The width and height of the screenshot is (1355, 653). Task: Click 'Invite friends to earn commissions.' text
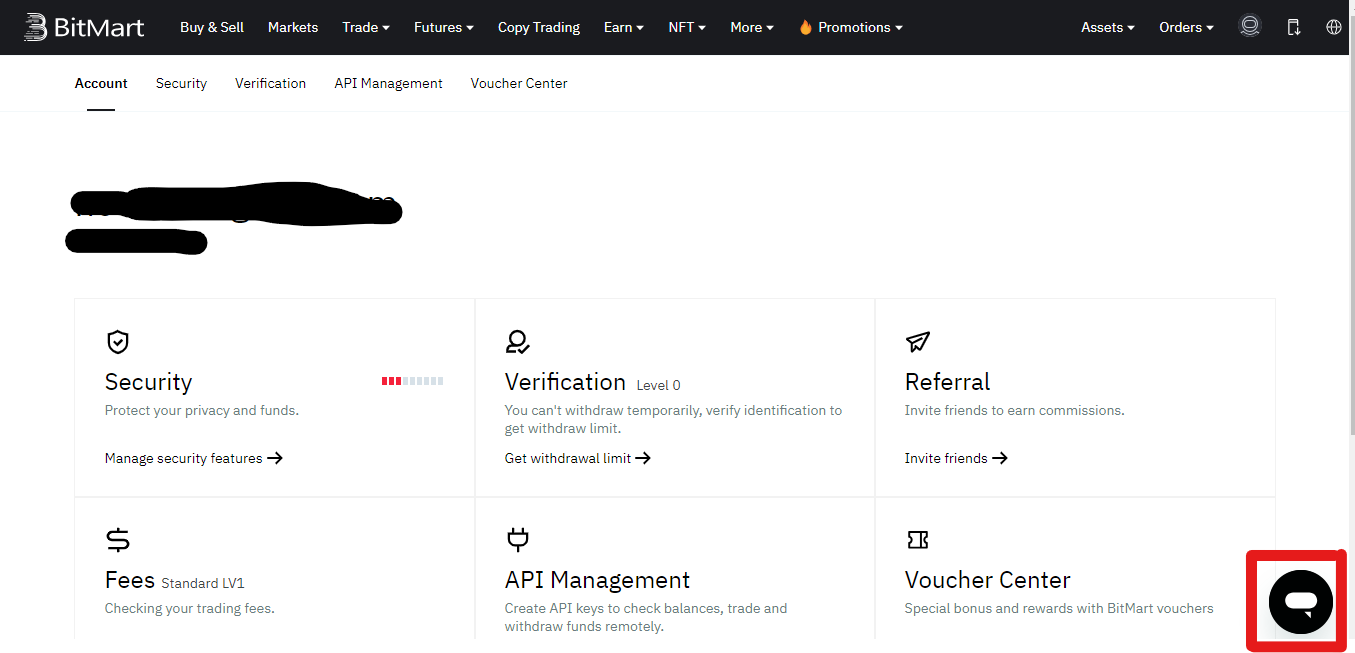pyautogui.click(x=1014, y=410)
